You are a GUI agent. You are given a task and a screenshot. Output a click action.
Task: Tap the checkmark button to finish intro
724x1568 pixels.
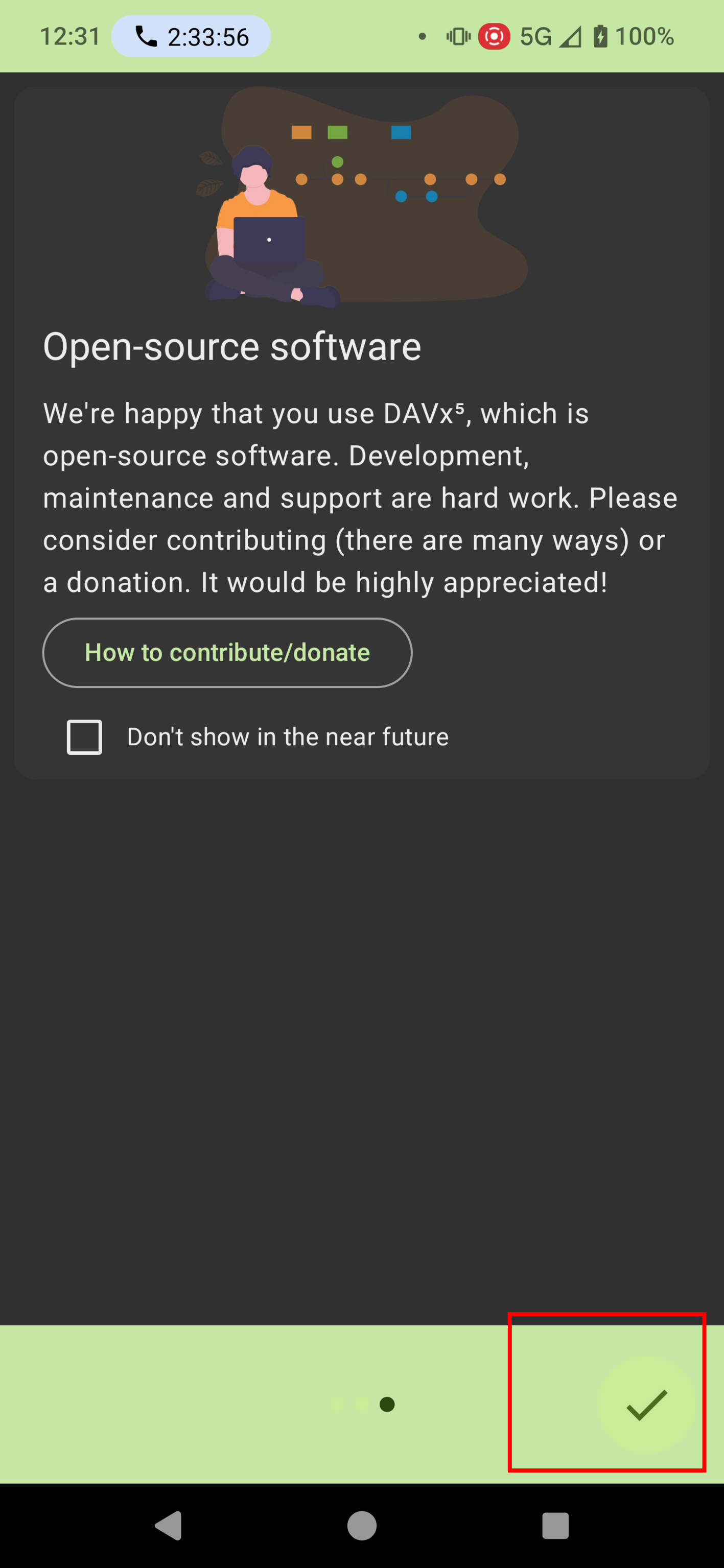(646, 1405)
